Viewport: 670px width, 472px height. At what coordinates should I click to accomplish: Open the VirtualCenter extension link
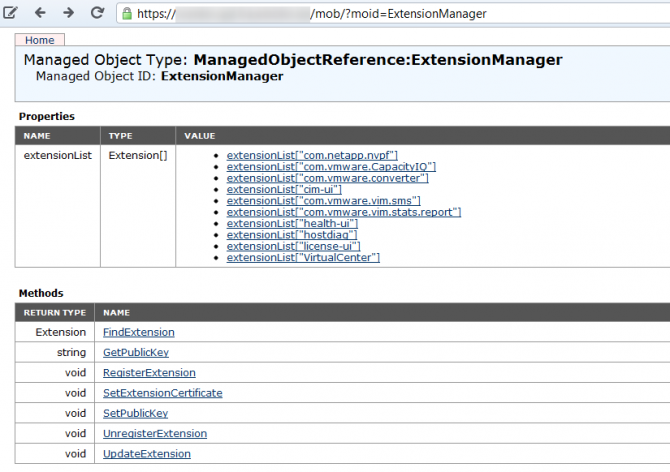(x=303, y=258)
